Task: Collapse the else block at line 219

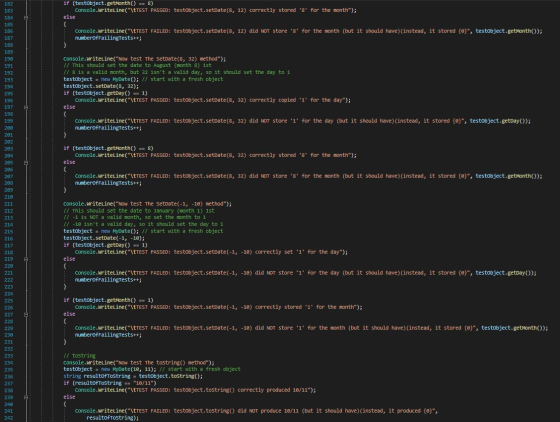Action: click(x=26, y=259)
